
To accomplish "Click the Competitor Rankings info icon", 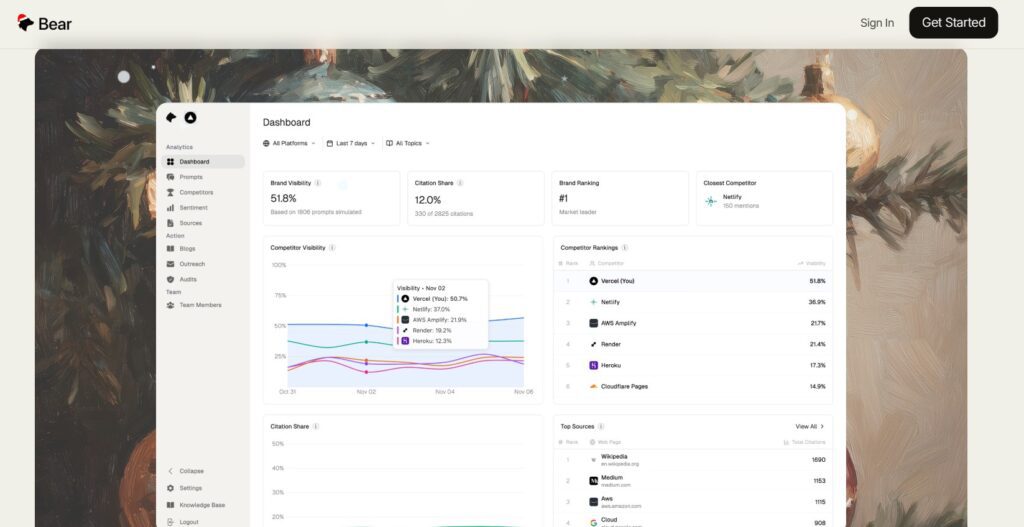I will 625,247.
